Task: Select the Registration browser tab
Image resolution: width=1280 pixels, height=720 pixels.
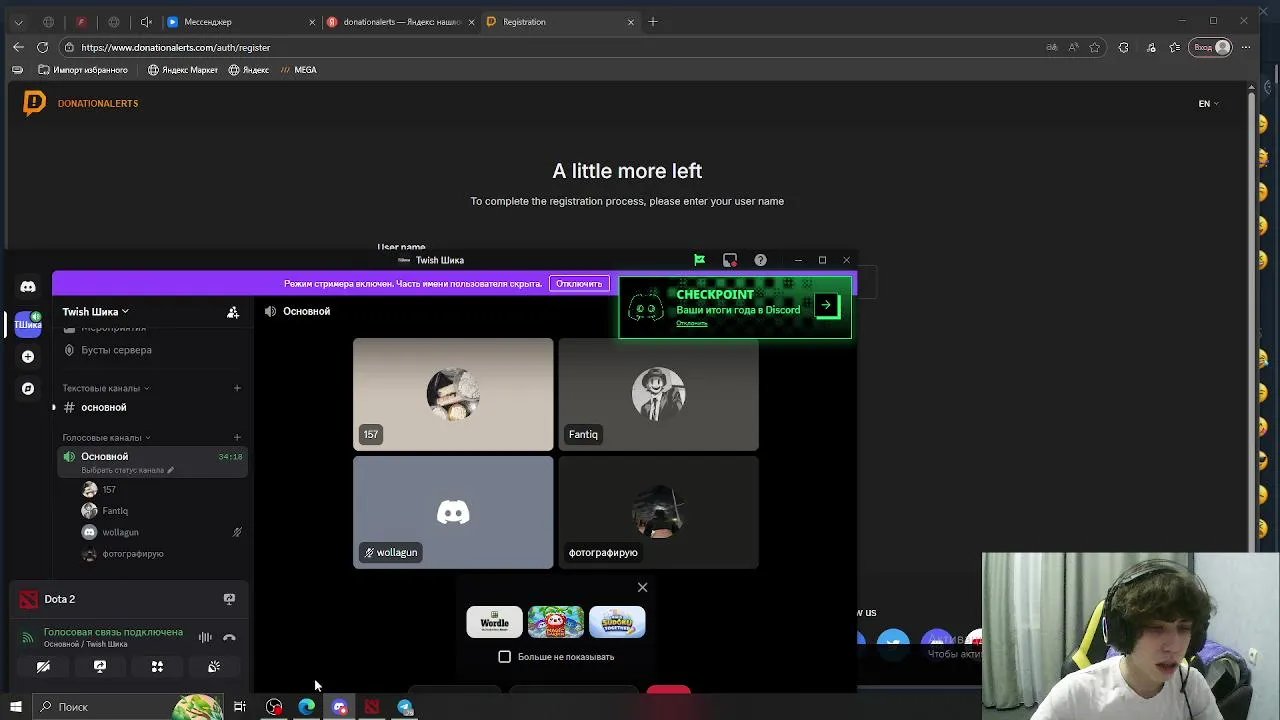Action: [x=560, y=22]
